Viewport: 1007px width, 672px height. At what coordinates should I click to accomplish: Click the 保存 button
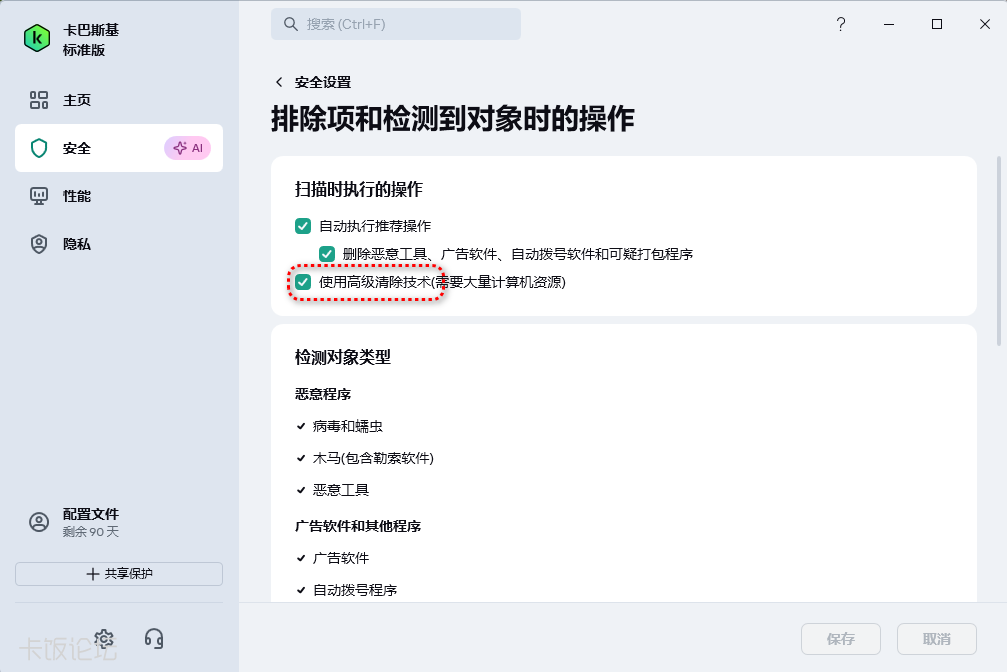coord(841,639)
